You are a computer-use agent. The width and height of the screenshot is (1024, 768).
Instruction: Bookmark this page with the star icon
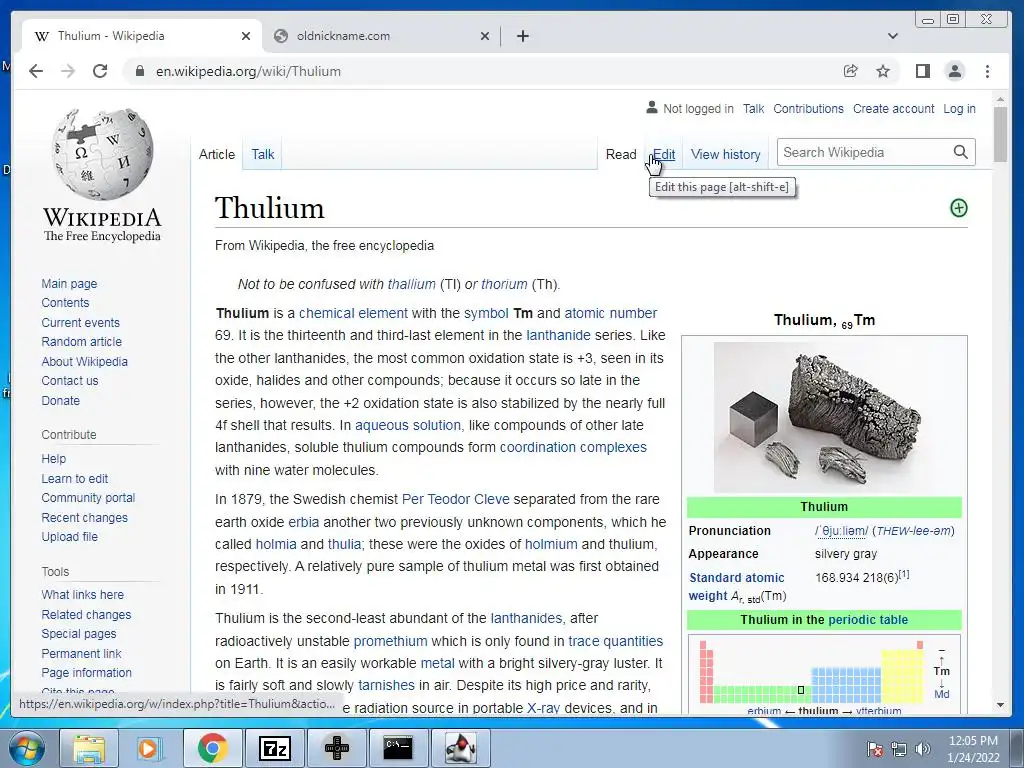point(883,71)
